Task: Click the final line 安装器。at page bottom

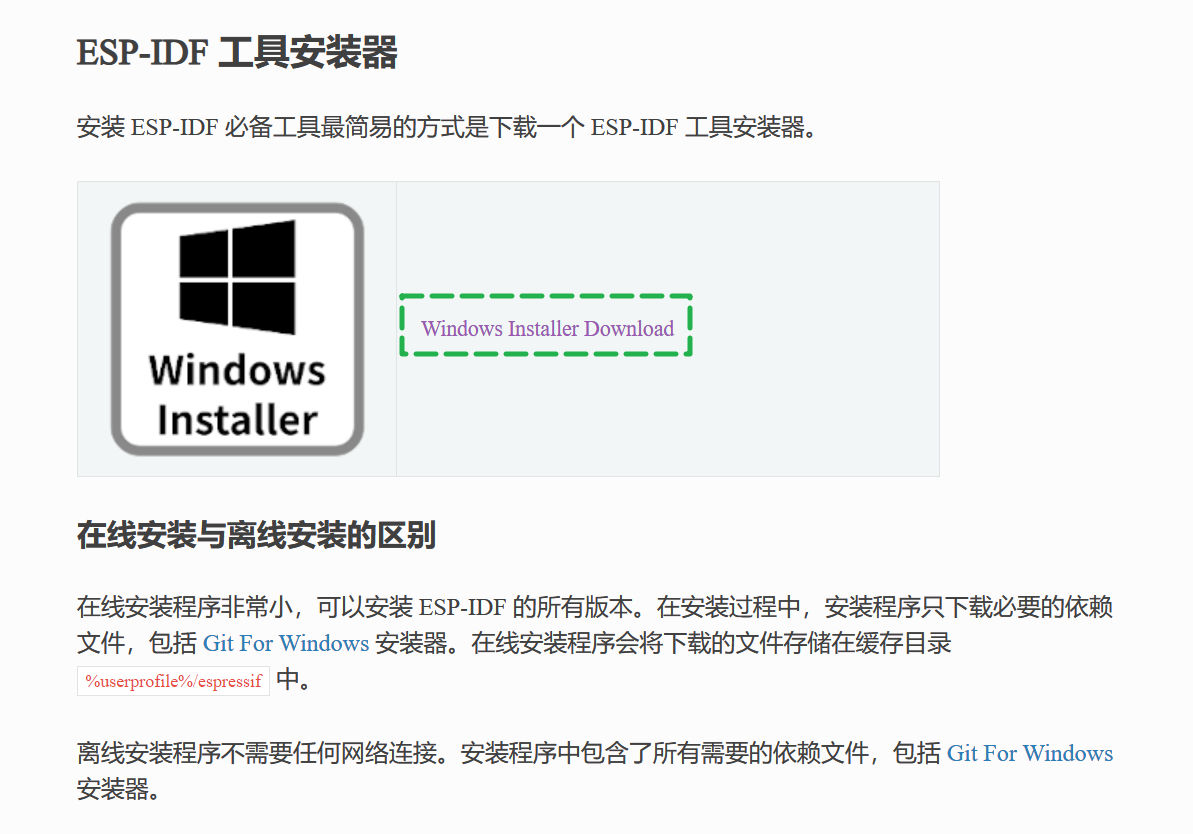Action: [x=119, y=789]
